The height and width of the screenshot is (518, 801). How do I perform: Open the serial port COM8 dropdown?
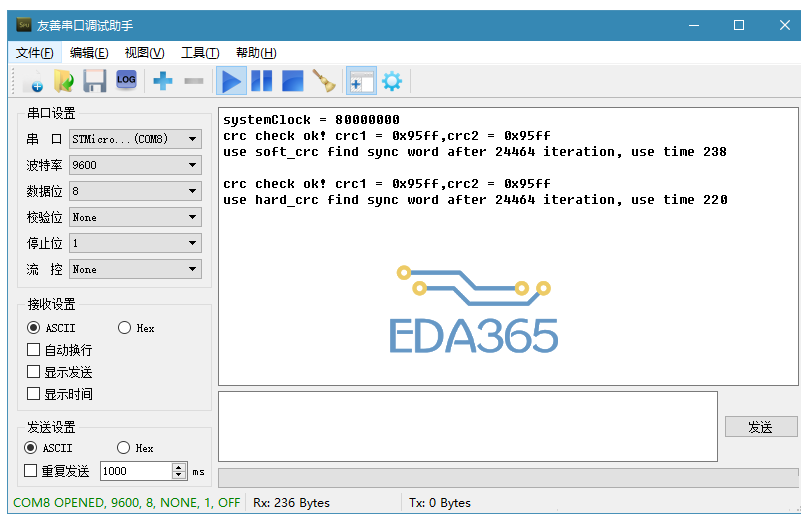135,139
